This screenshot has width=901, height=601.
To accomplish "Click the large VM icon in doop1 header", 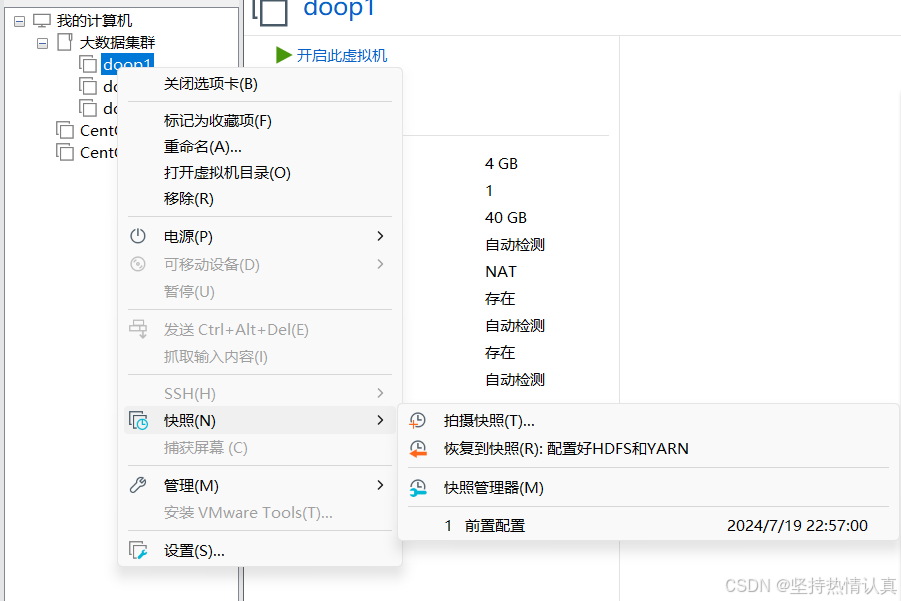I will point(270,11).
